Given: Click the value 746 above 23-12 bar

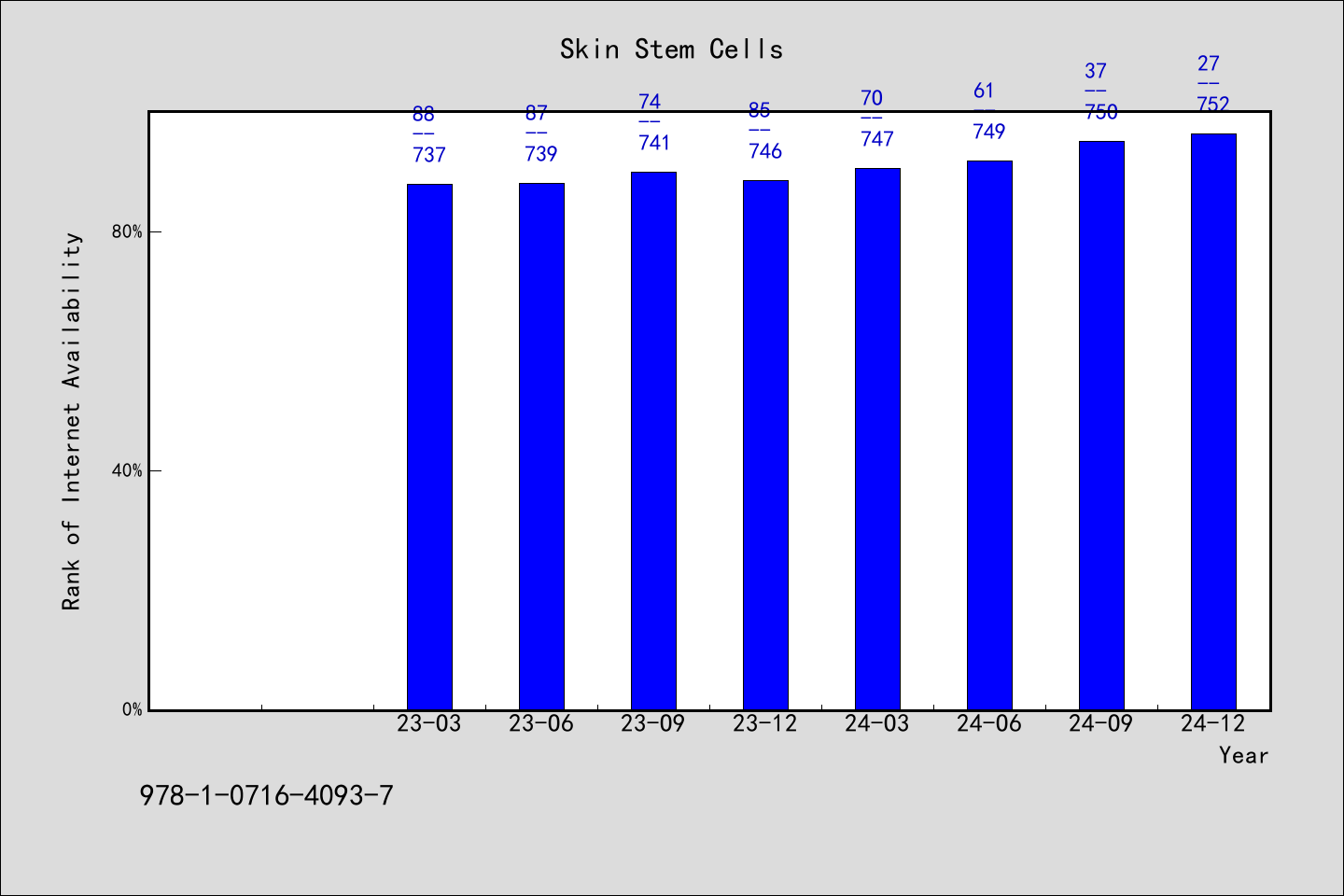Looking at the screenshot, I should click(765, 151).
